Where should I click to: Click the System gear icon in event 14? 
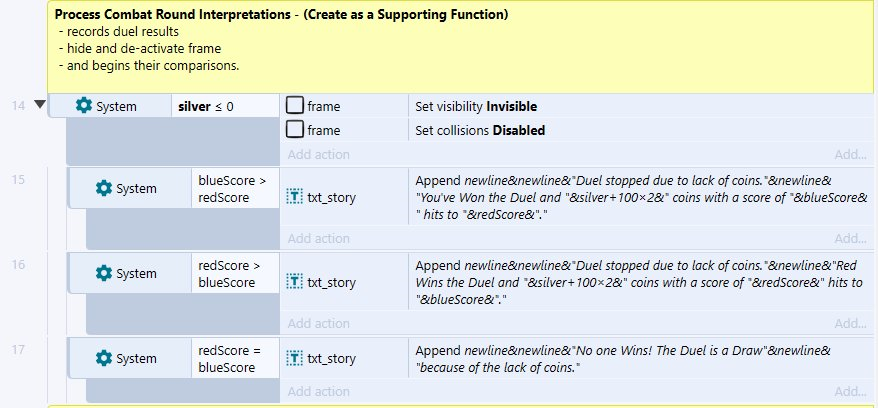pyautogui.click(x=83, y=105)
